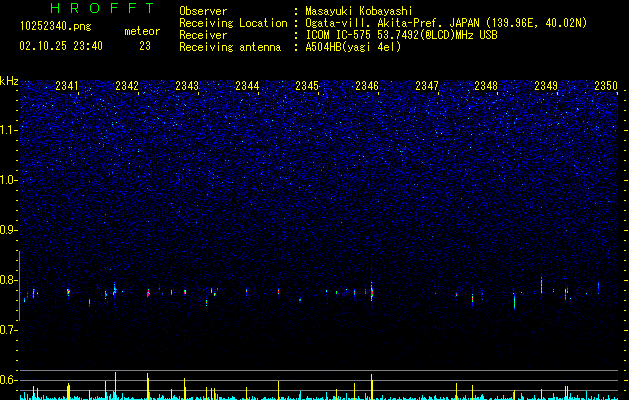The width and height of the screenshot is (629, 400).
Task: Click the Observer label
Action: (203, 11)
